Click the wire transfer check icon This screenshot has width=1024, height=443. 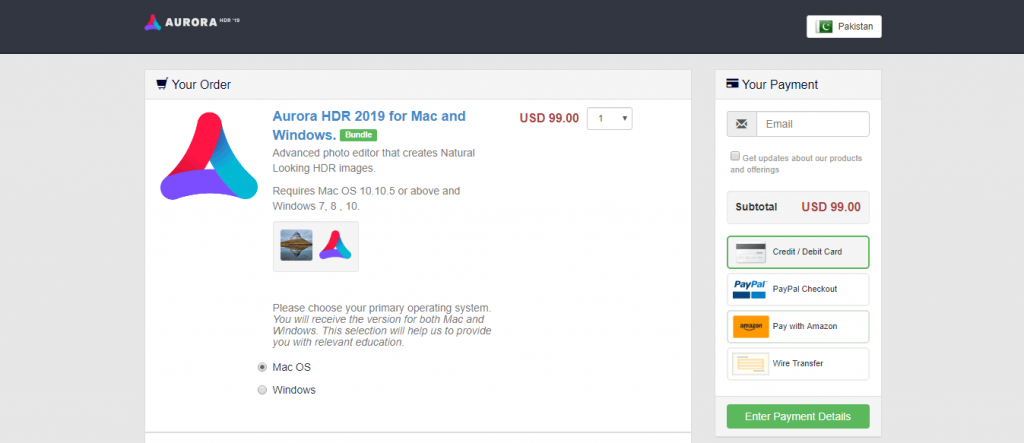750,363
